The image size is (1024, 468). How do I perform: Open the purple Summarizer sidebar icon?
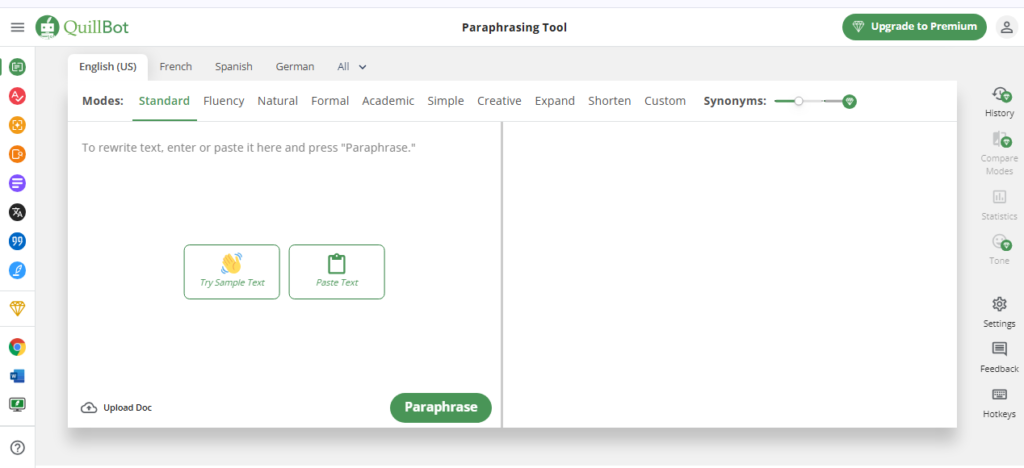pyautogui.click(x=18, y=183)
